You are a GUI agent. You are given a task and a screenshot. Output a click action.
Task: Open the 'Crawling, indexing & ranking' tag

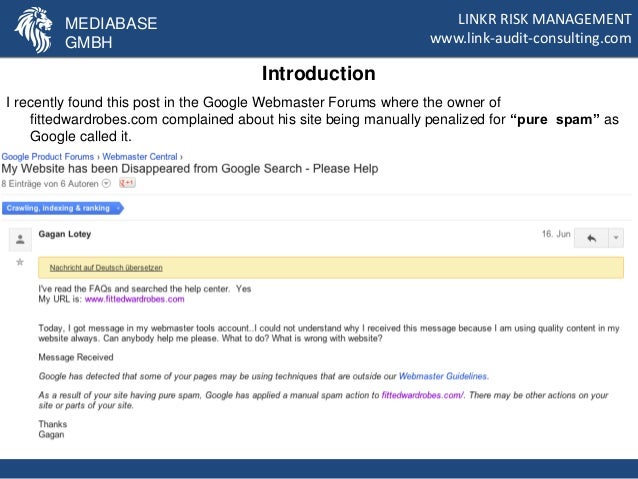point(63,208)
